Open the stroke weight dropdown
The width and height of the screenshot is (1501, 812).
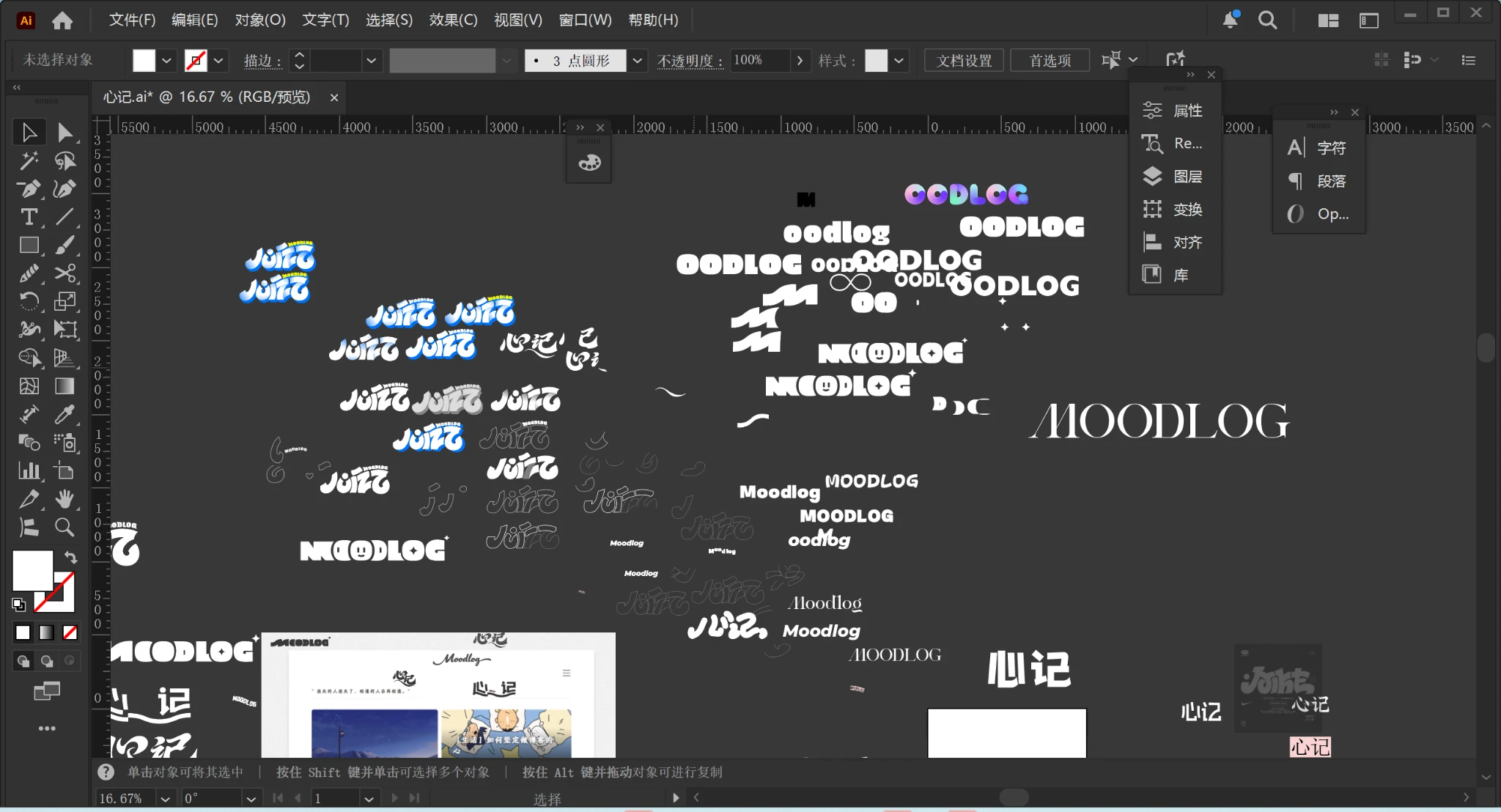coord(371,61)
